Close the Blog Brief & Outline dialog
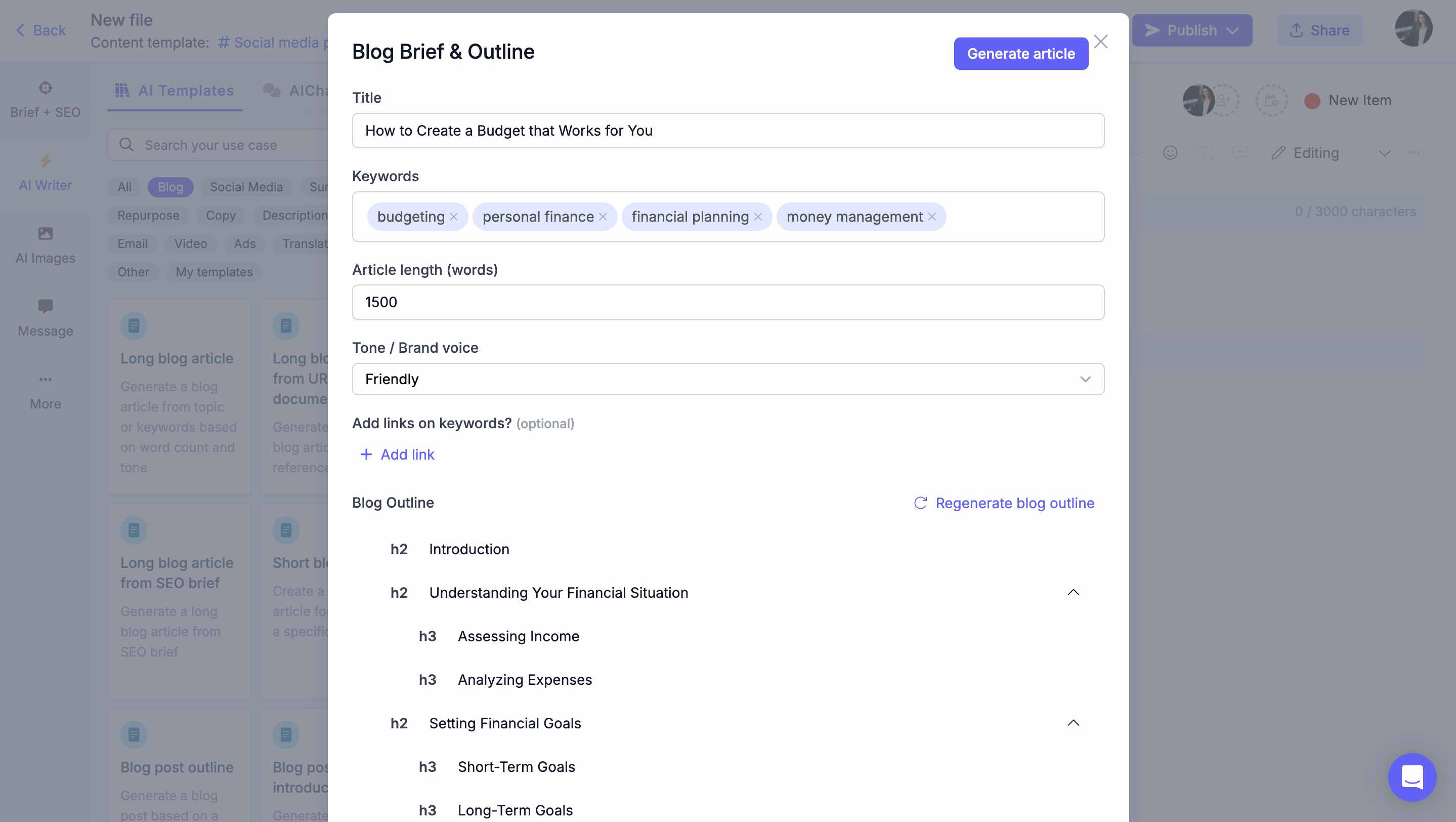Screen dimensions: 1456x822 pyautogui.click(x=1100, y=42)
